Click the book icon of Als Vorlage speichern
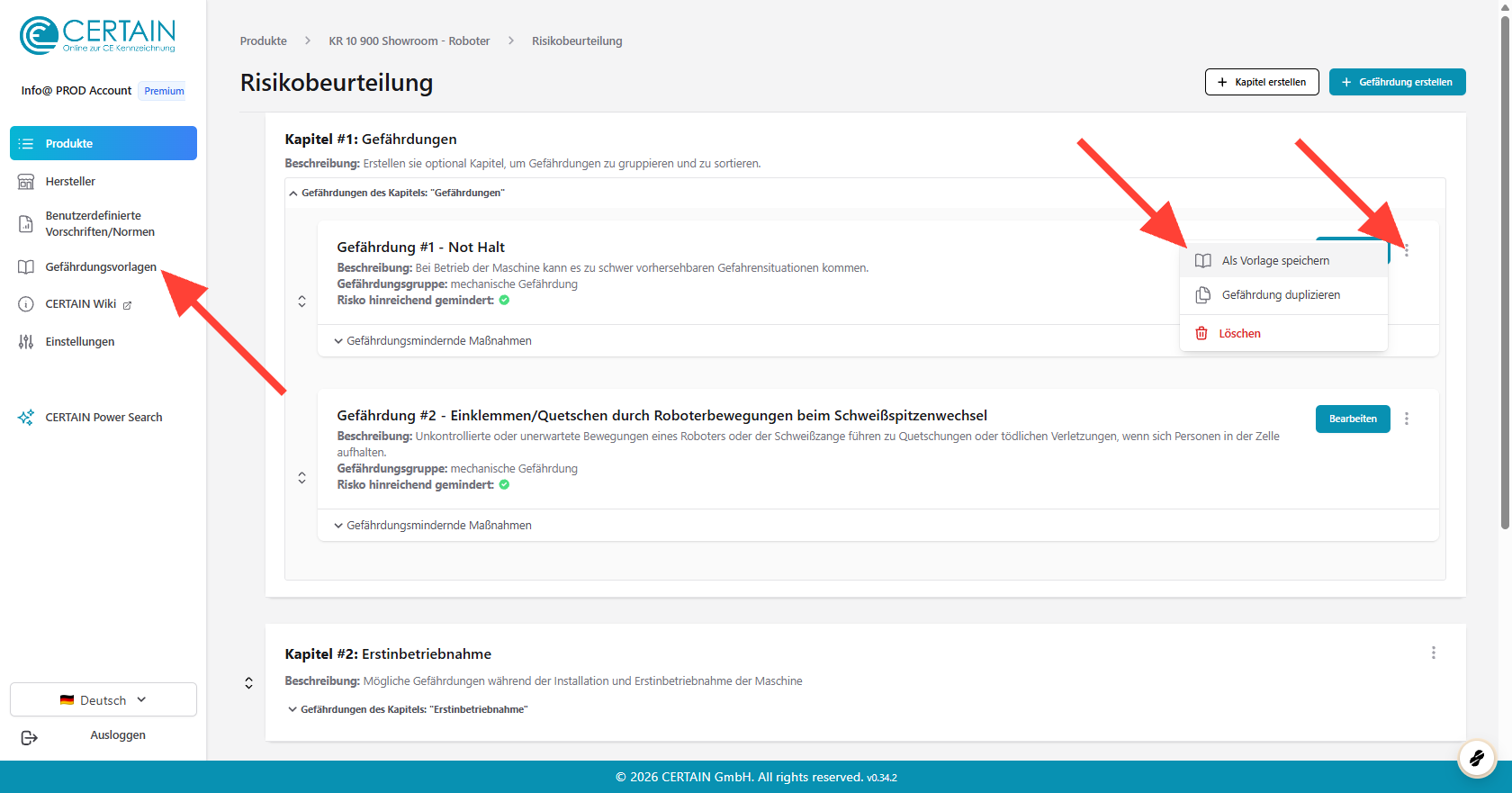1512x793 pixels. click(x=1202, y=261)
